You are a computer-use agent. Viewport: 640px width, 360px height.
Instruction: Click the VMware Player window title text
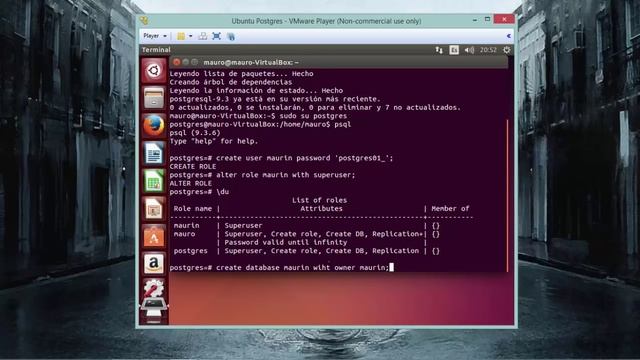coord(326,21)
